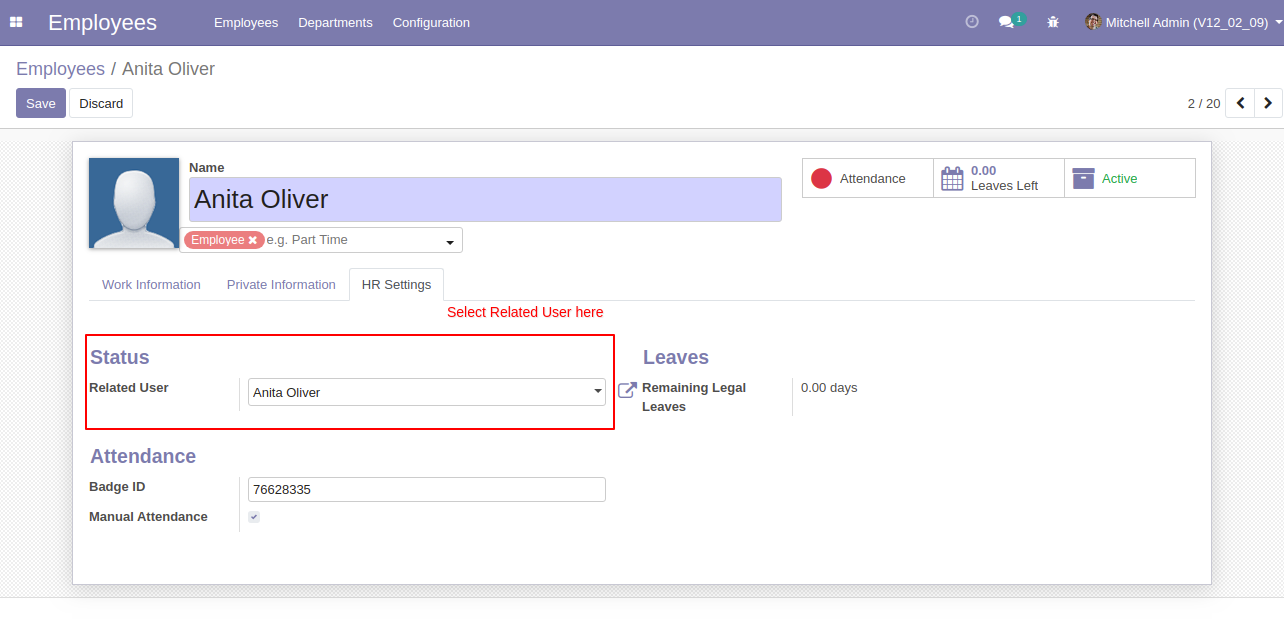The height and width of the screenshot is (620, 1284).
Task: Select the HR Settings tab
Action: [x=396, y=285]
